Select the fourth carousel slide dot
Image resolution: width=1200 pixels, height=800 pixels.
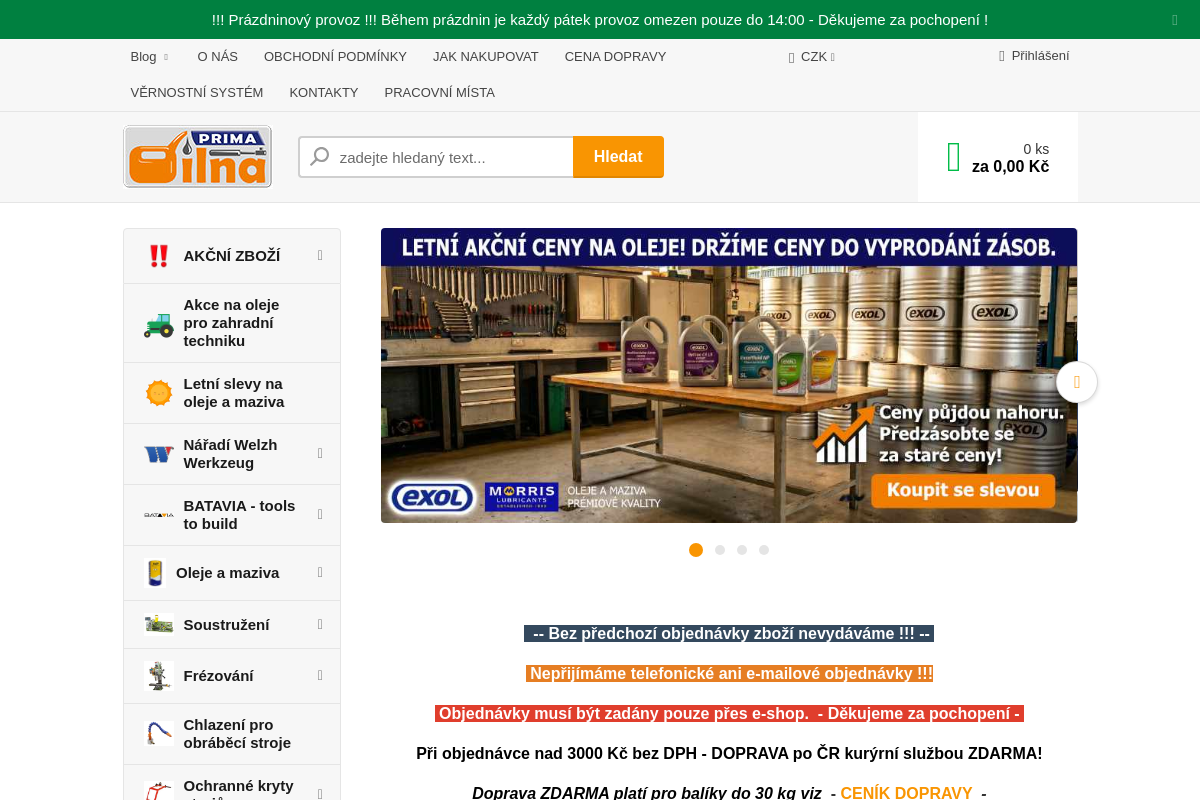[764, 550]
